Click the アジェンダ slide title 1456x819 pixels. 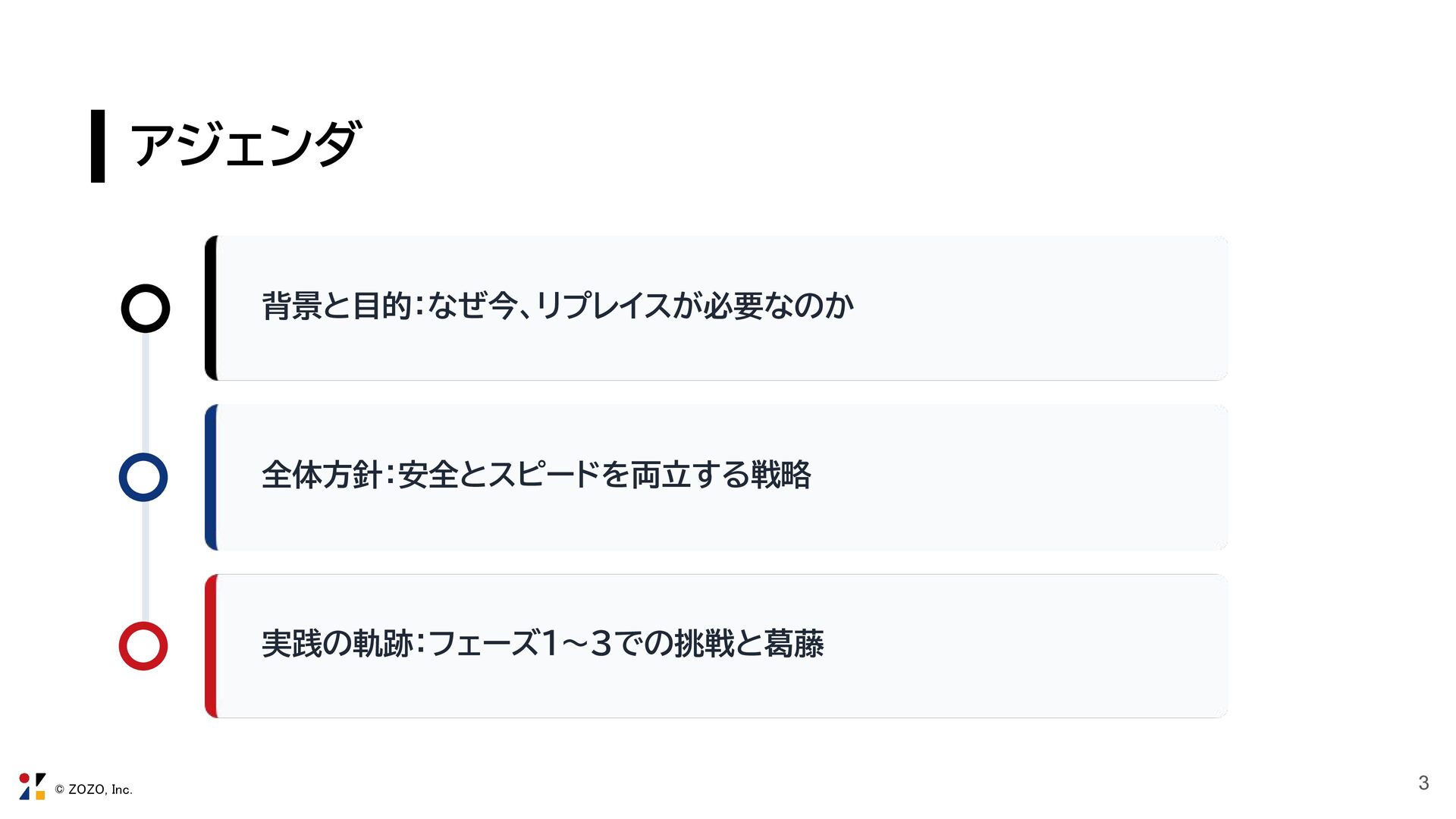pos(244,145)
